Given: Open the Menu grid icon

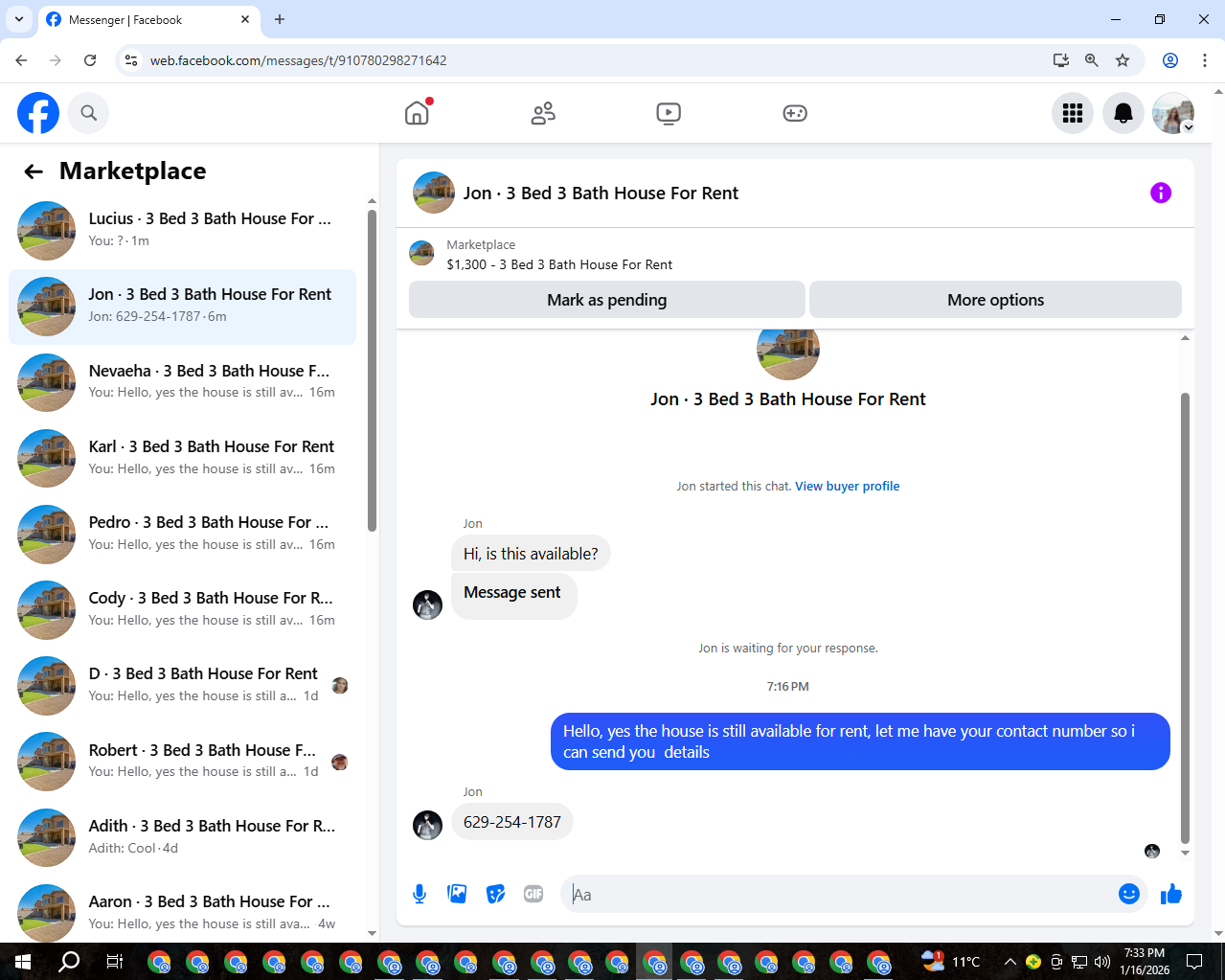Looking at the screenshot, I should 1073,113.
